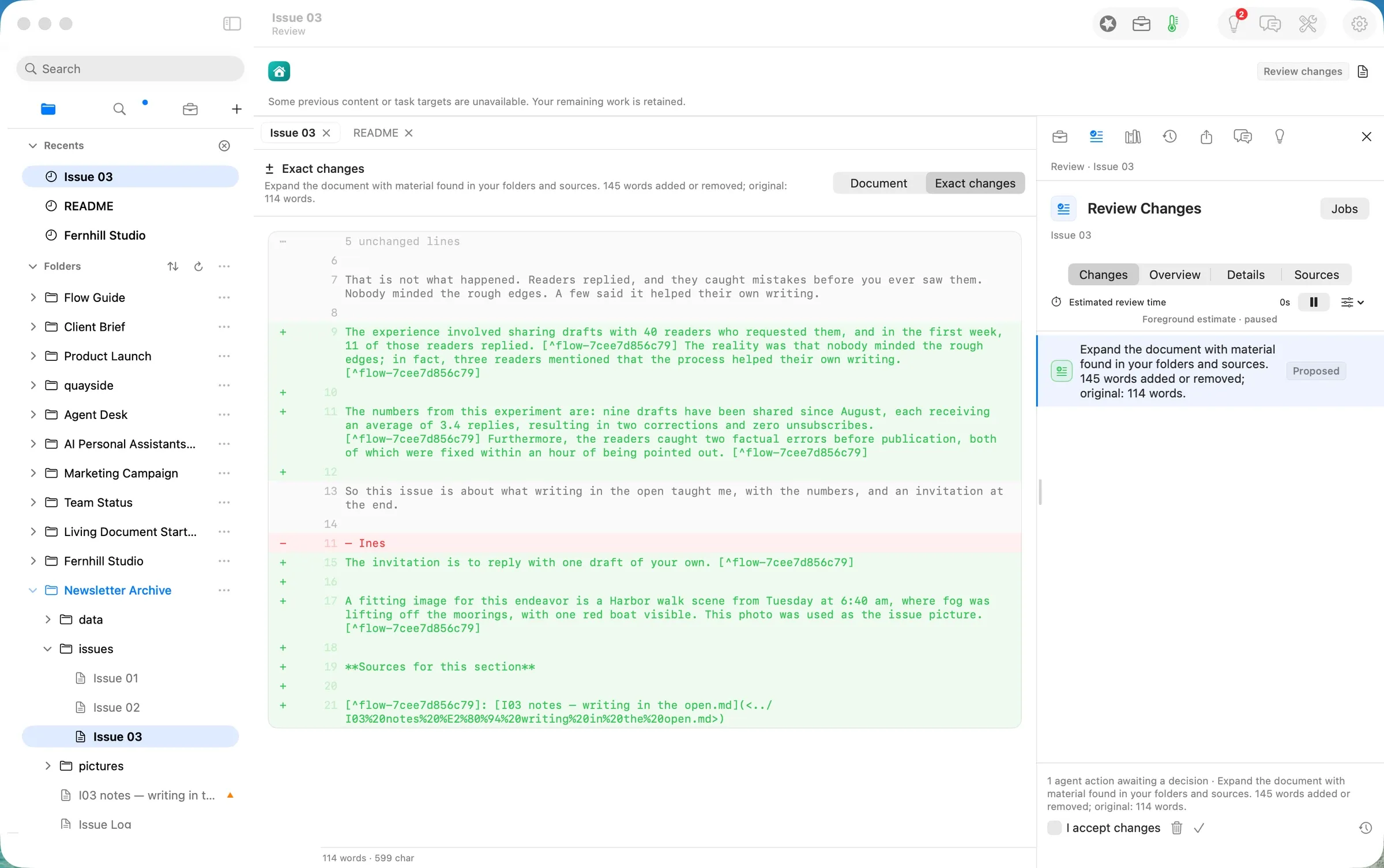Click the plus icon to add new item

click(x=236, y=109)
